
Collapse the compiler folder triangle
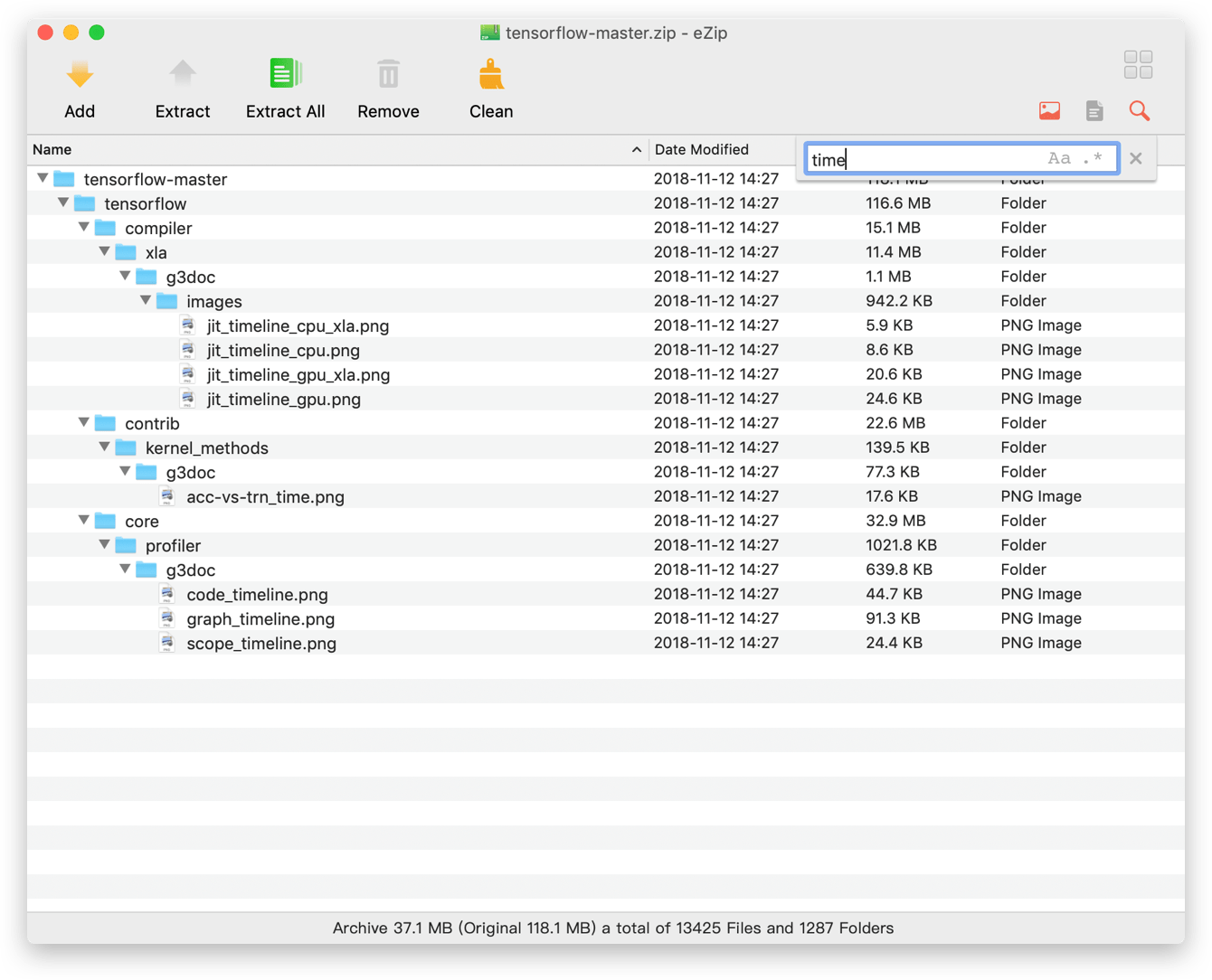tap(84, 228)
